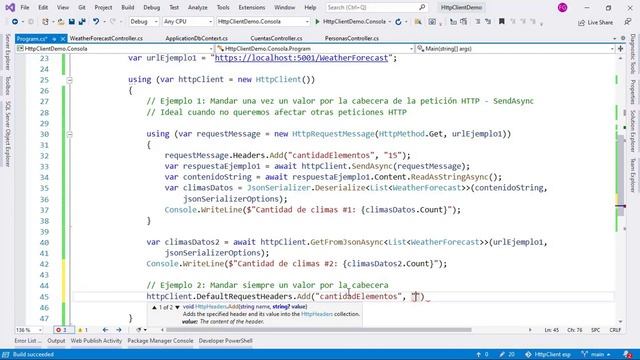Click the bookmark toolbar icon
The image size is (640, 360).
pyautogui.click(x=502, y=22)
